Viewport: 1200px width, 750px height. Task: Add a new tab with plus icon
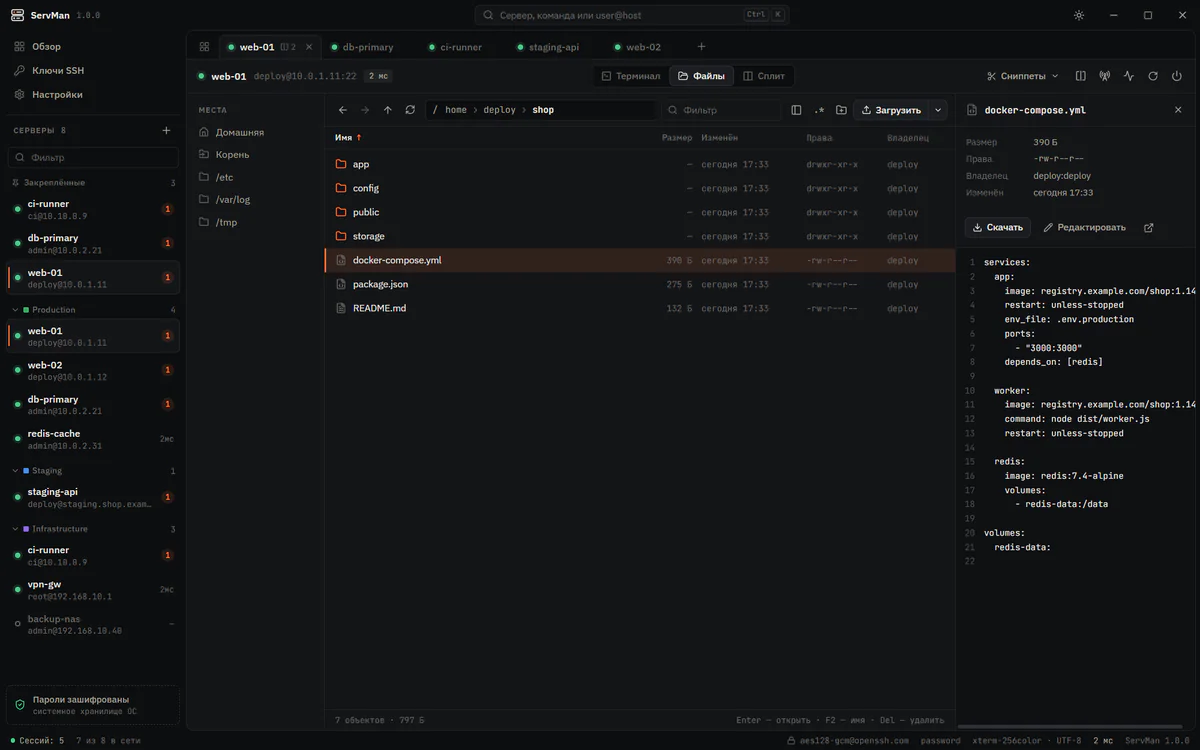coord(701,47)
